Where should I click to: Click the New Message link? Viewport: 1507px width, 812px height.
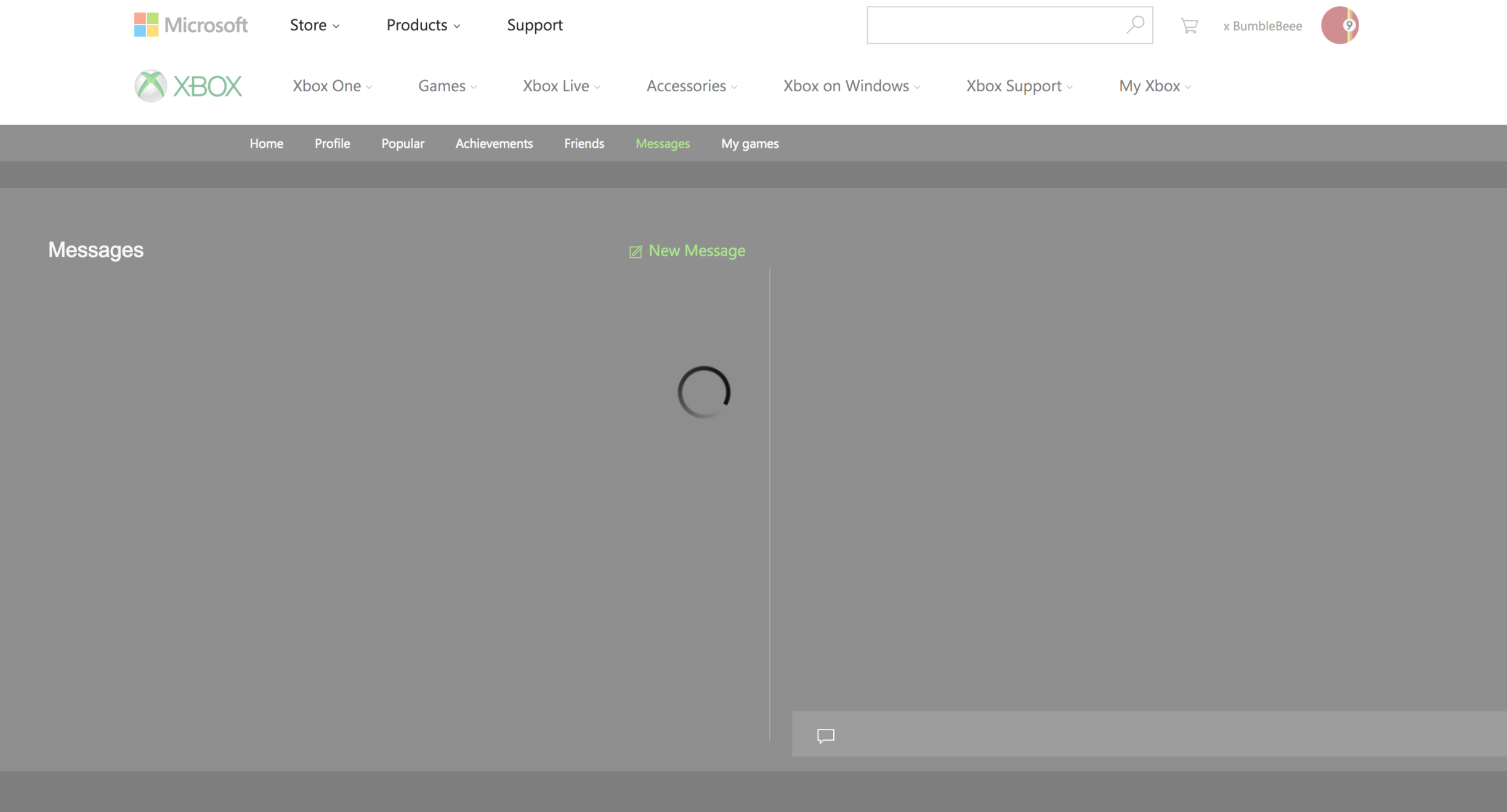(x=687, y=251)
